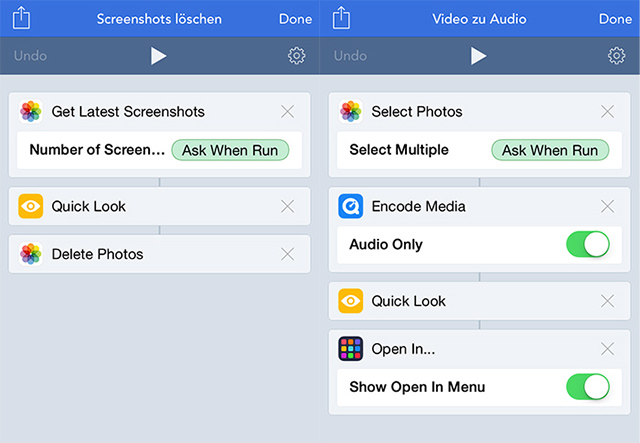640x443 pixels.
Task: Tap share icon in Video zu Audio workflow
Action: pyautogui.click(x=341, y=18)
